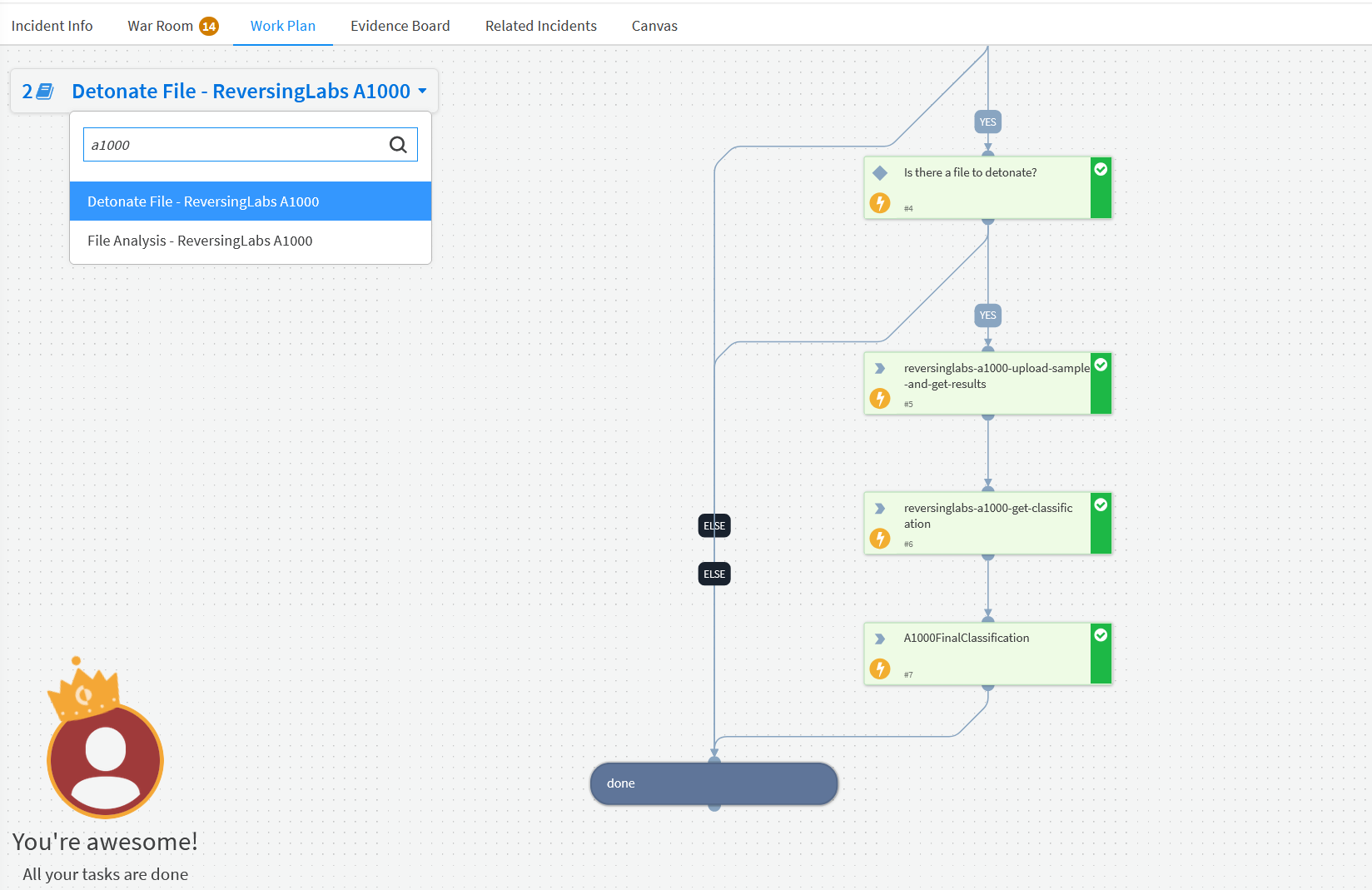Click the 'You're awesome!' message
Image resolution: width=1372 pixels, height=890 pixels.
[105, 842]
